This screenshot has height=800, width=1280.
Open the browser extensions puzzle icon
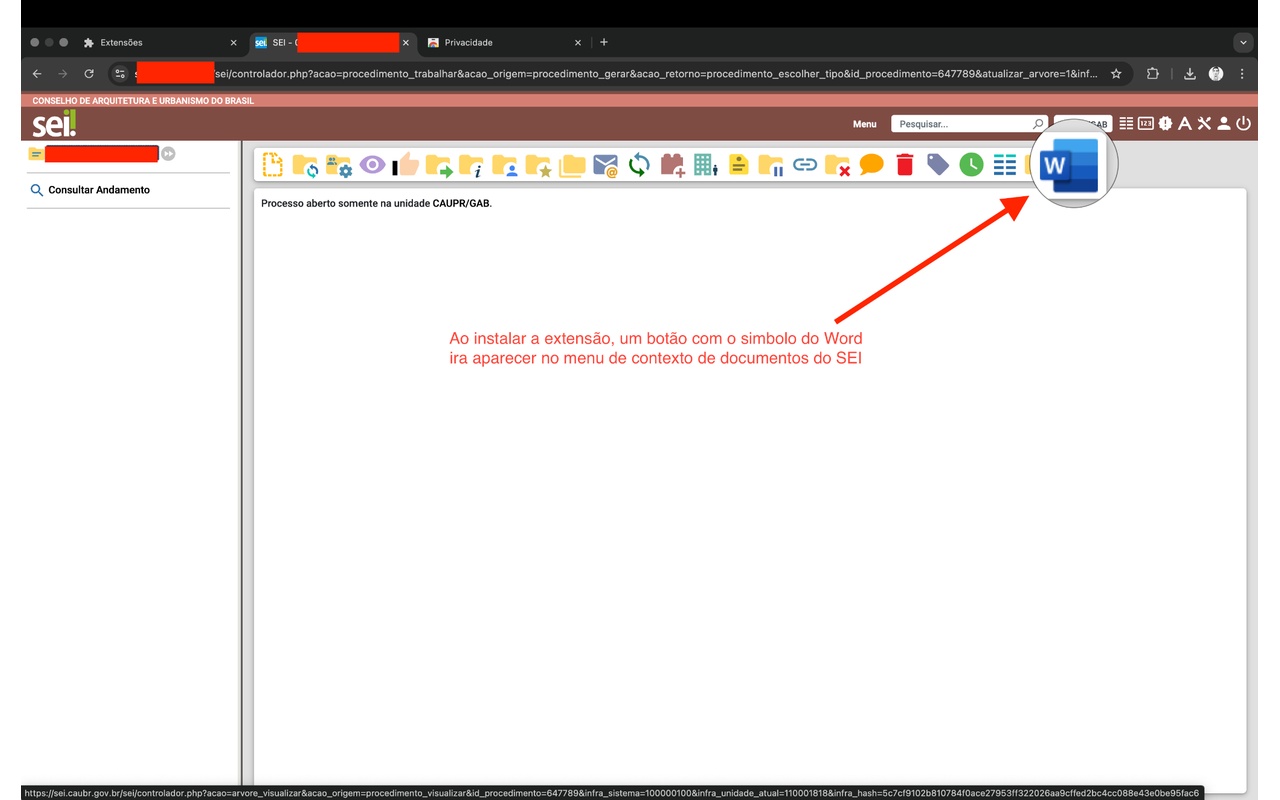1153,74
